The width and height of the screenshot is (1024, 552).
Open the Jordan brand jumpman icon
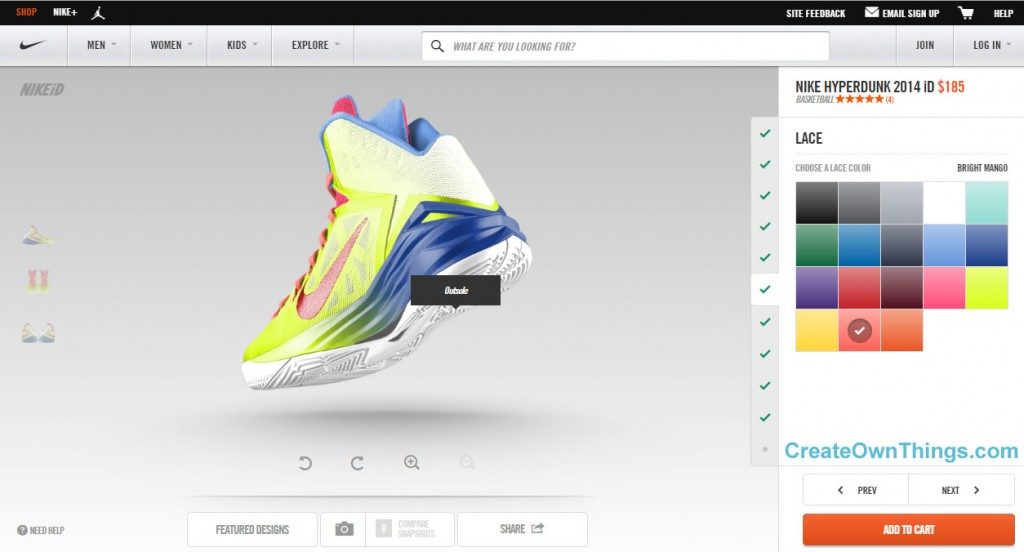[x=98, y=12]
